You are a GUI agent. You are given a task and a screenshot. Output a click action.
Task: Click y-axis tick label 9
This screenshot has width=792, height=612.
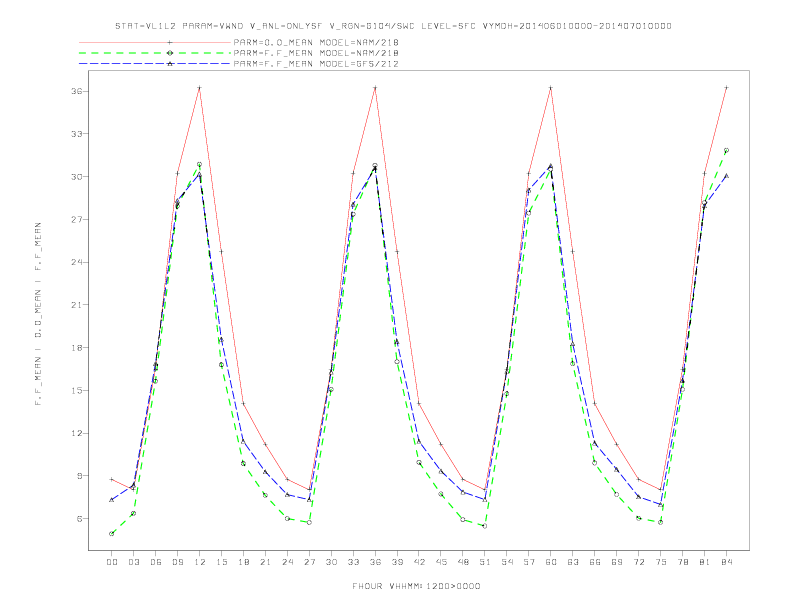(x=79, y=476)
